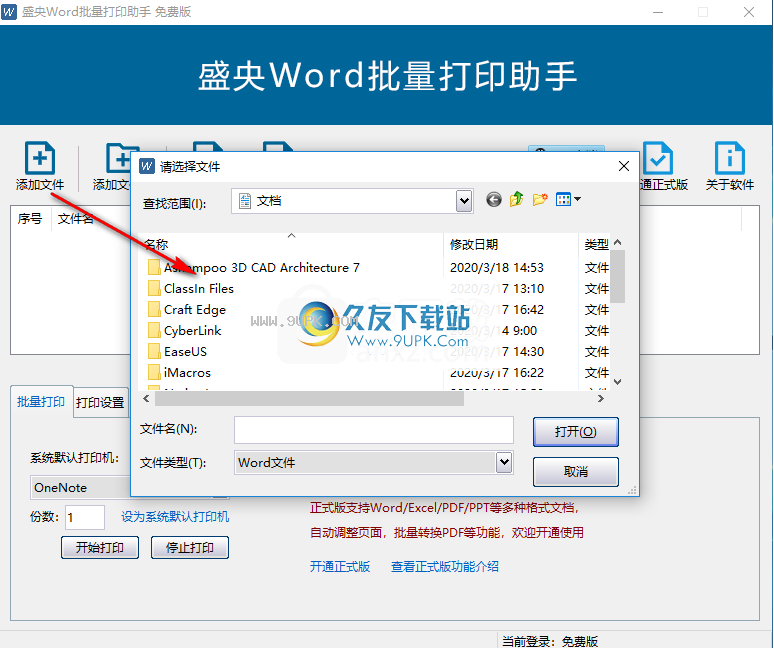
Task: Click view full version features link
Action: (x=445, y=567)
